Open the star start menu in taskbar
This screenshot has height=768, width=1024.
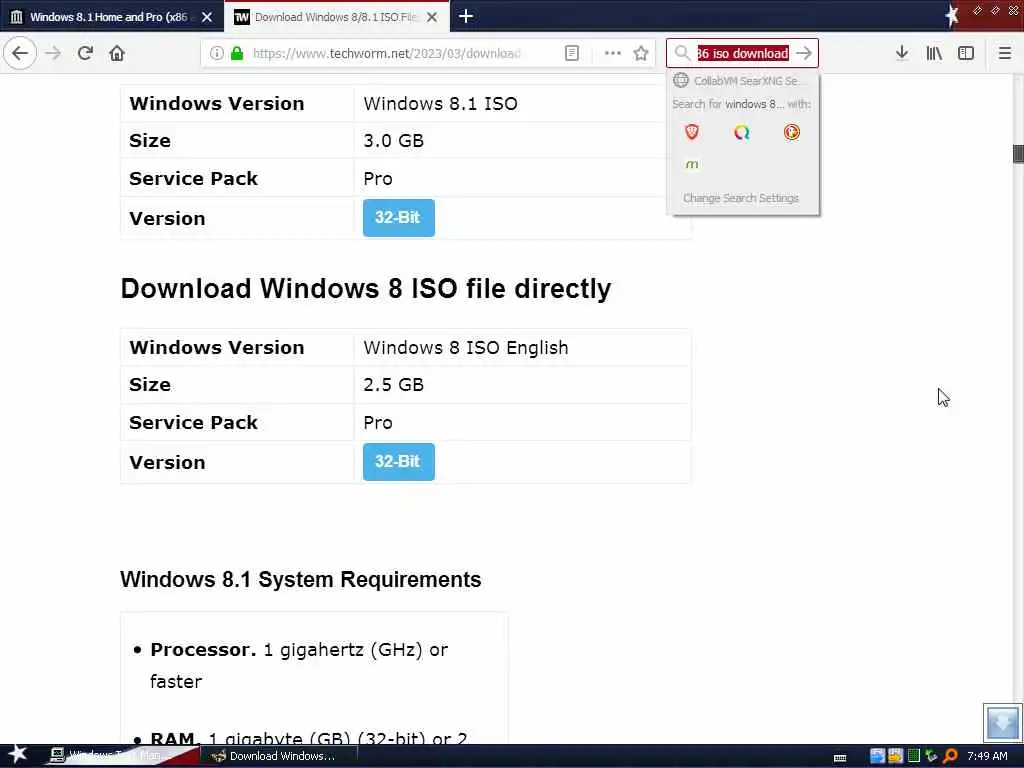17,754
